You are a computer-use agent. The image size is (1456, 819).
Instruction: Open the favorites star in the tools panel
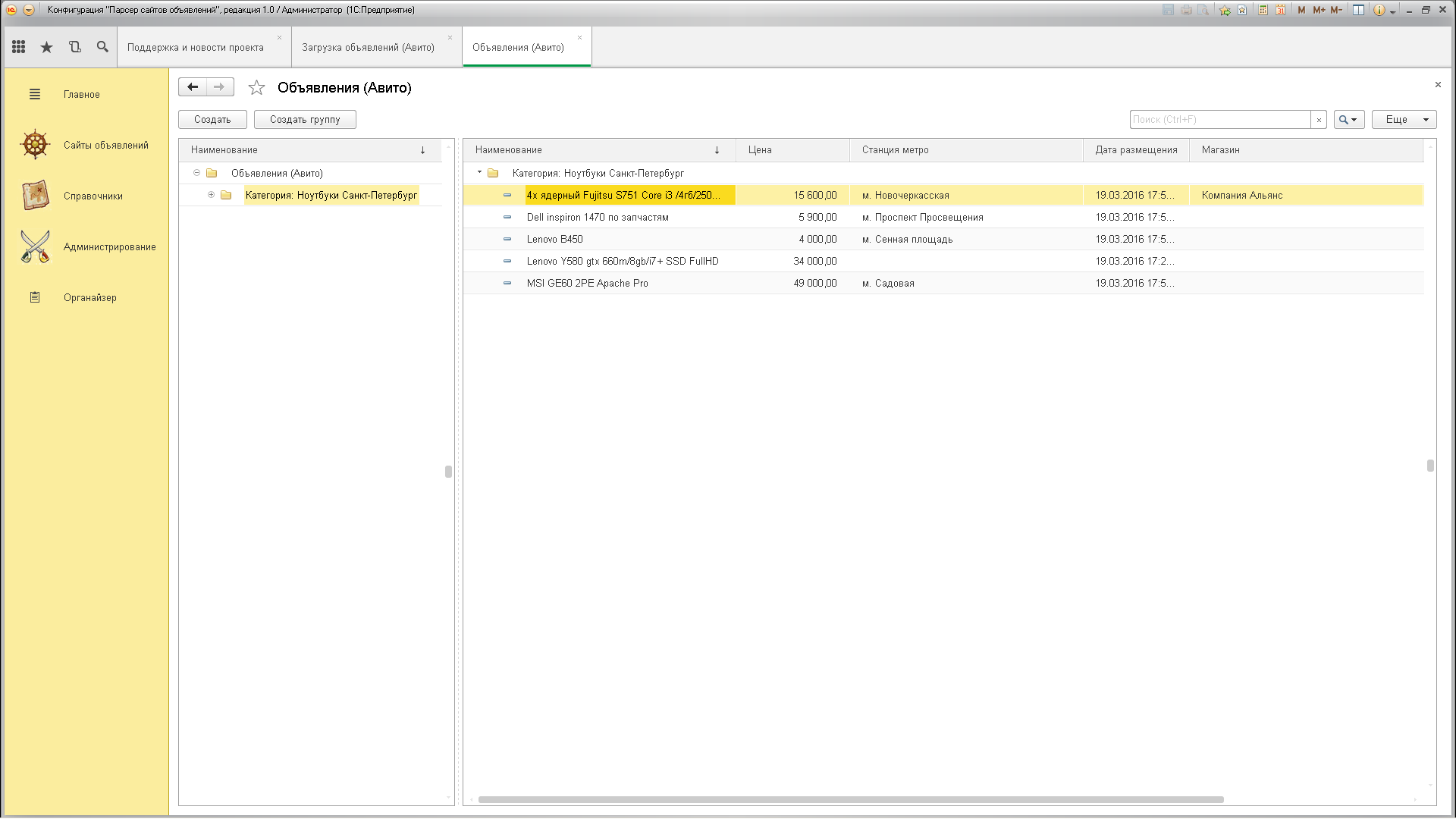point(47,47)
